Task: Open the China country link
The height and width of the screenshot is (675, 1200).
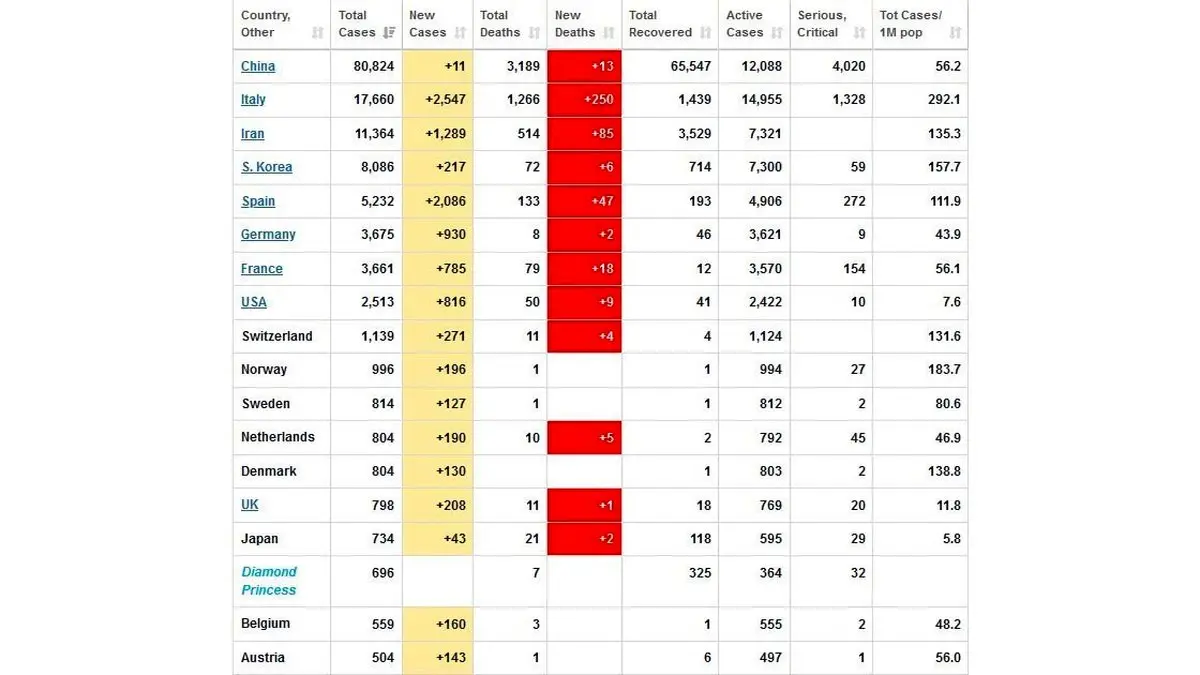Action: (258, 66)
